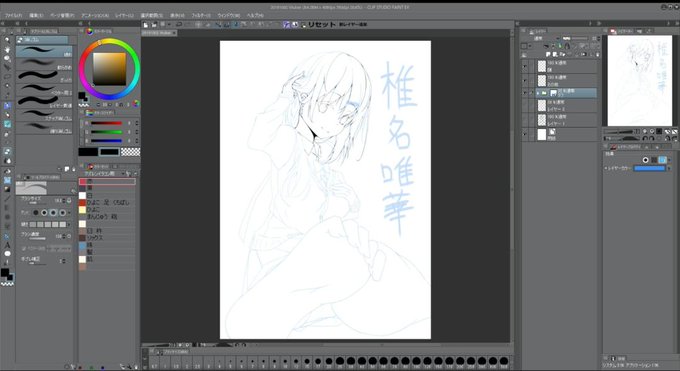Select the Pen tool icon
Image resolution: width=680 pixels, height=371 pixels.
pos(7,105)
